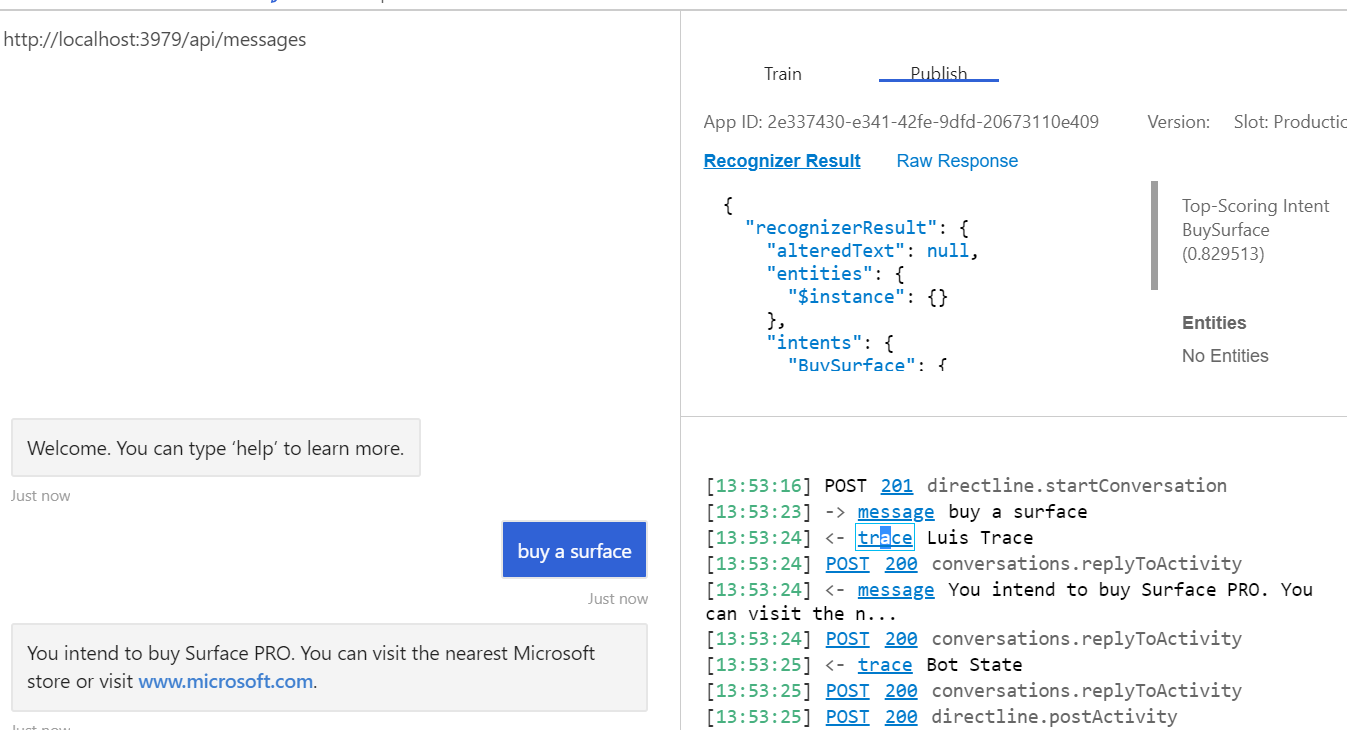The image size is (1347, 730).
Task: Click the 'buy a surface' chat bubble
Action: click(x=574, y=550)
